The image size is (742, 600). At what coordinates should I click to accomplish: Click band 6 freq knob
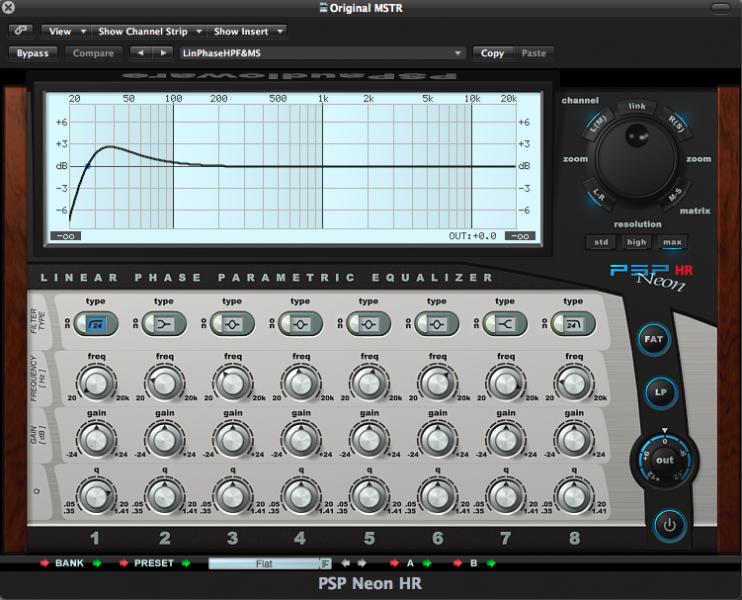click(x=437, y=383)
